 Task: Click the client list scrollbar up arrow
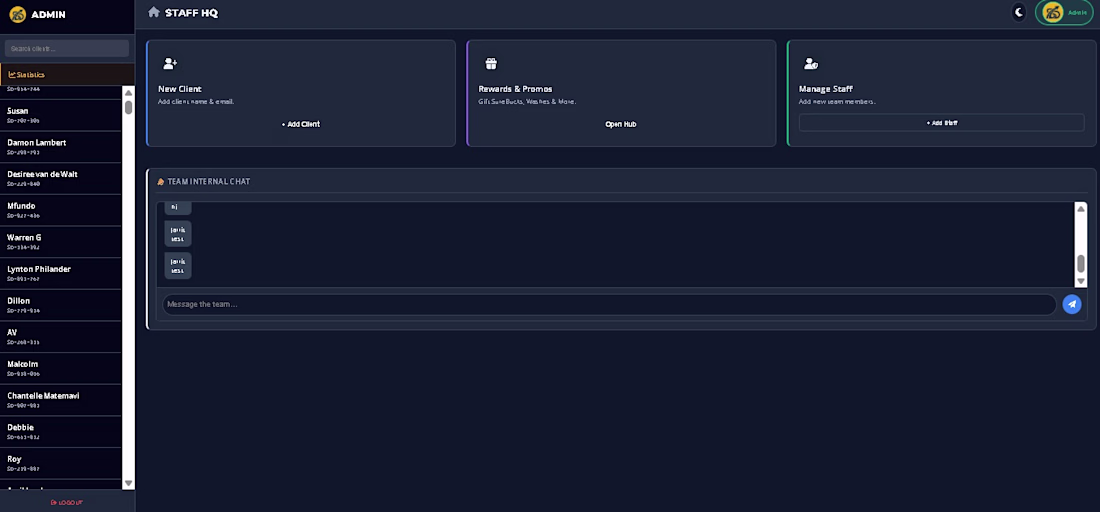128,93
